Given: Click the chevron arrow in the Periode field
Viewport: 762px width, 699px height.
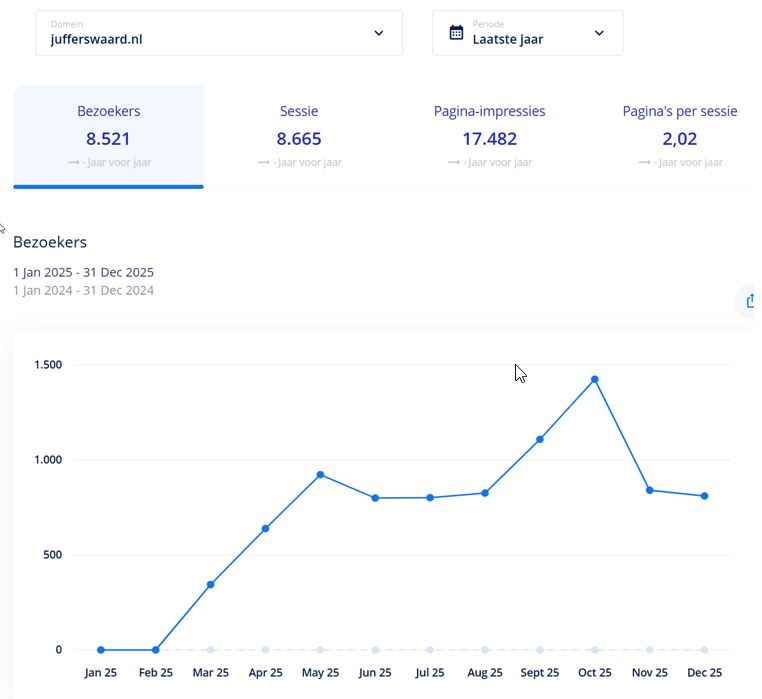Looking at the screenshot, I should point(599,33).
